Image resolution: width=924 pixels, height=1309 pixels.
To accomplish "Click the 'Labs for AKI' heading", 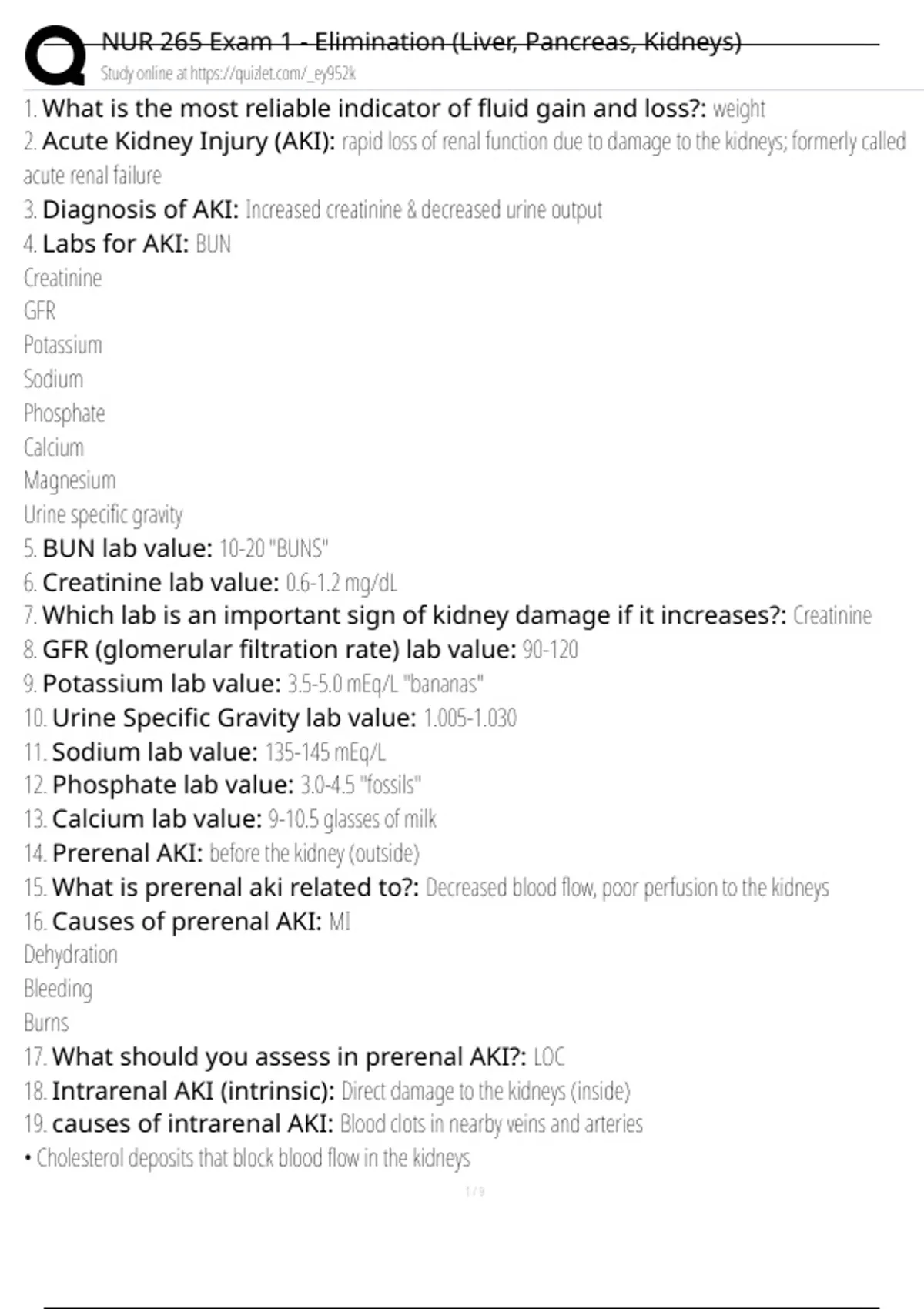I will (115, 244).
